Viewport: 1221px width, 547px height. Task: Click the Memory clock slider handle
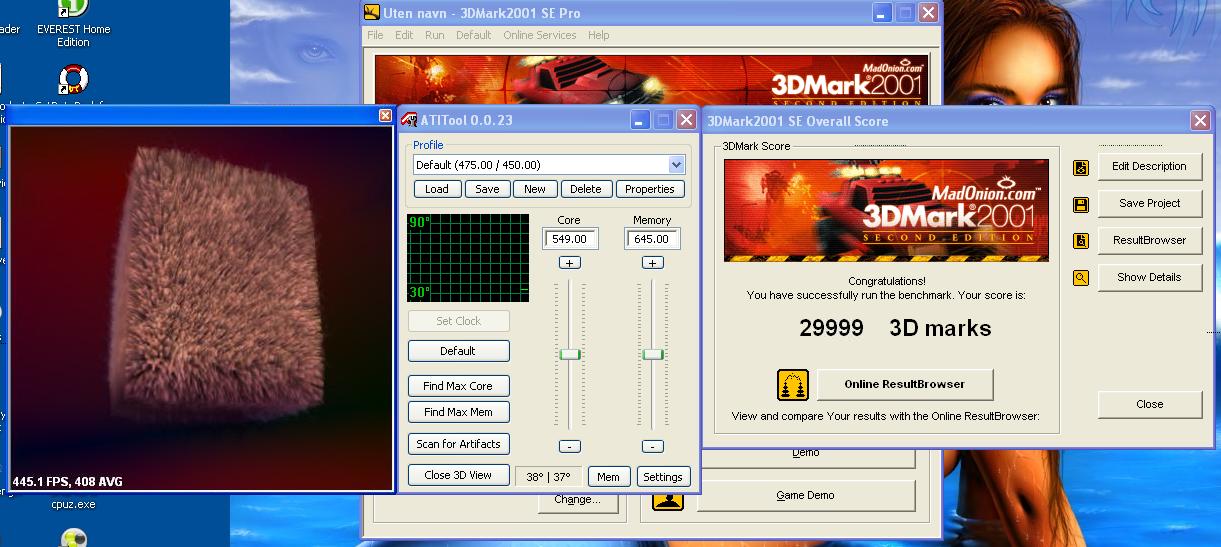tap(653, 354)
